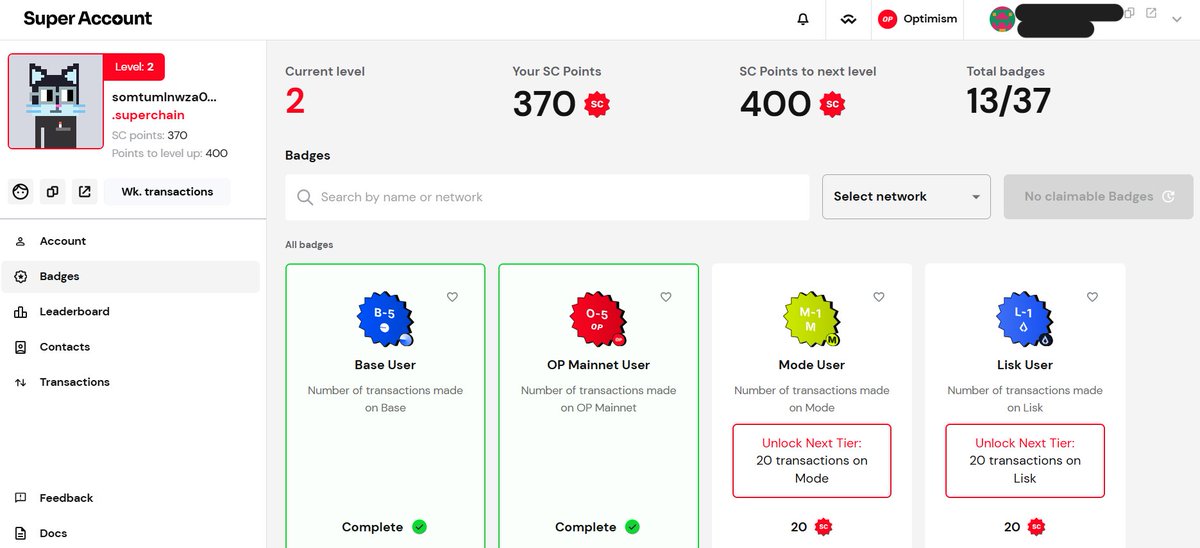Screen dimensions: 1200x548
Task: Click the Leaderboard chart icon in sidebar
Action: 20,312
